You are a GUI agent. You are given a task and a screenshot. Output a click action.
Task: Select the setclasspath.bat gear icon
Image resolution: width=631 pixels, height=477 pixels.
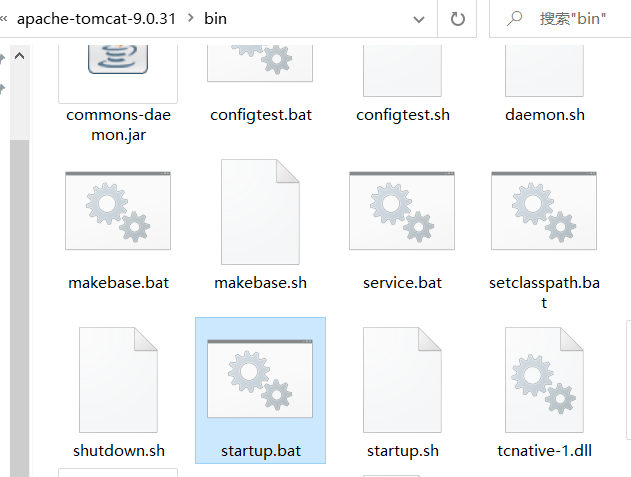(544, 211)
